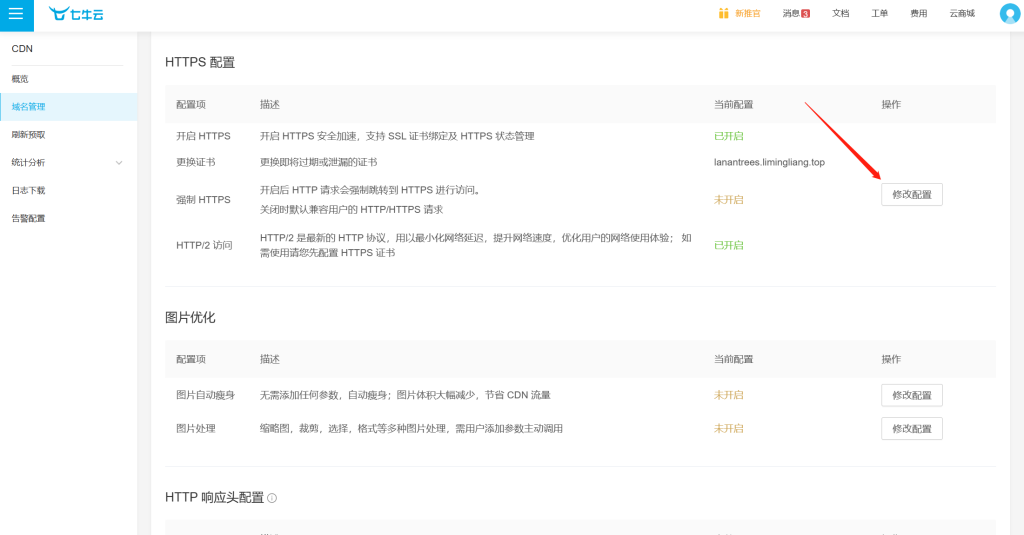The image size is (1024, 535).
Task: Open 文档 link in top bar
Action: tap(840, 13)
